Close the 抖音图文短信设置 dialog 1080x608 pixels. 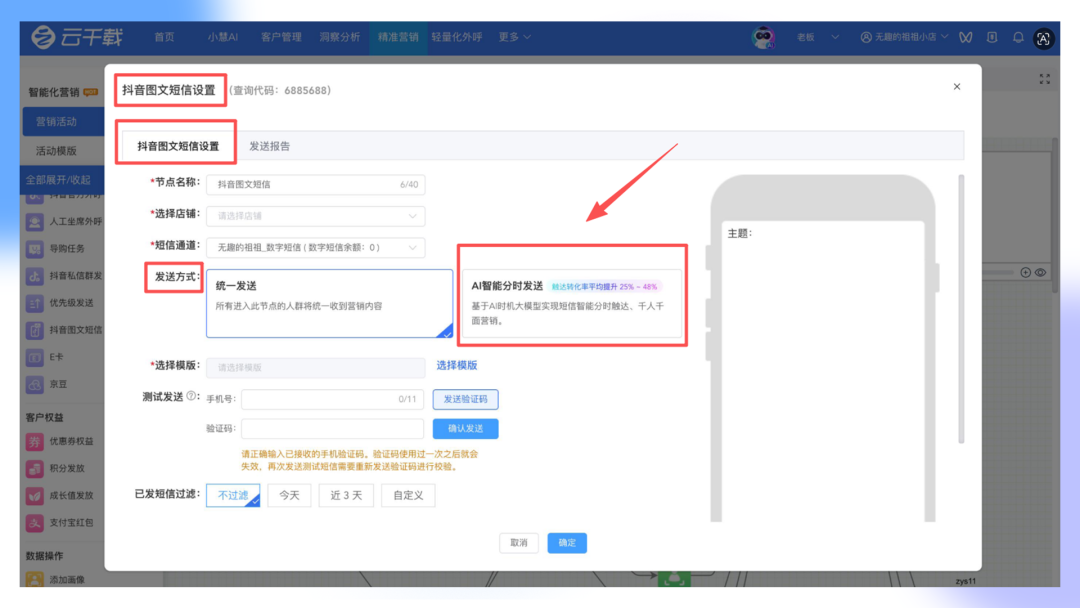click(x=957, y=87)
